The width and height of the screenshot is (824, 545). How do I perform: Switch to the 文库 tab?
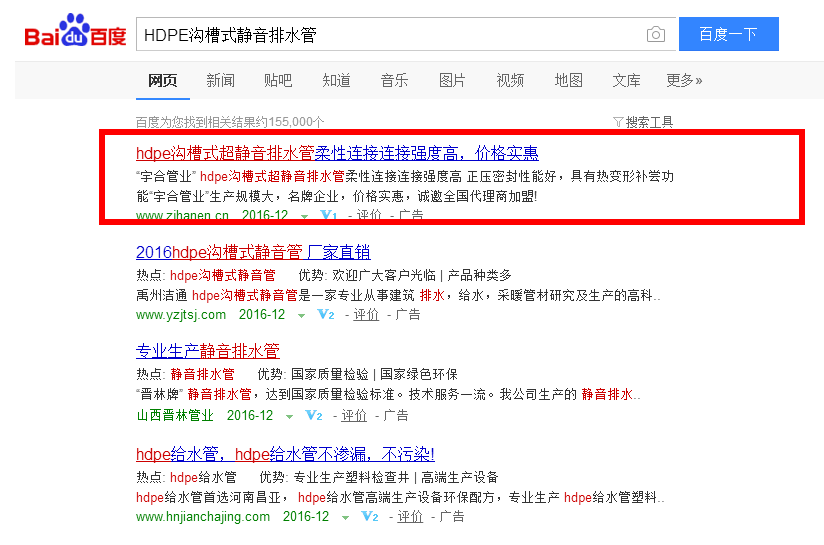pos(626,80)
